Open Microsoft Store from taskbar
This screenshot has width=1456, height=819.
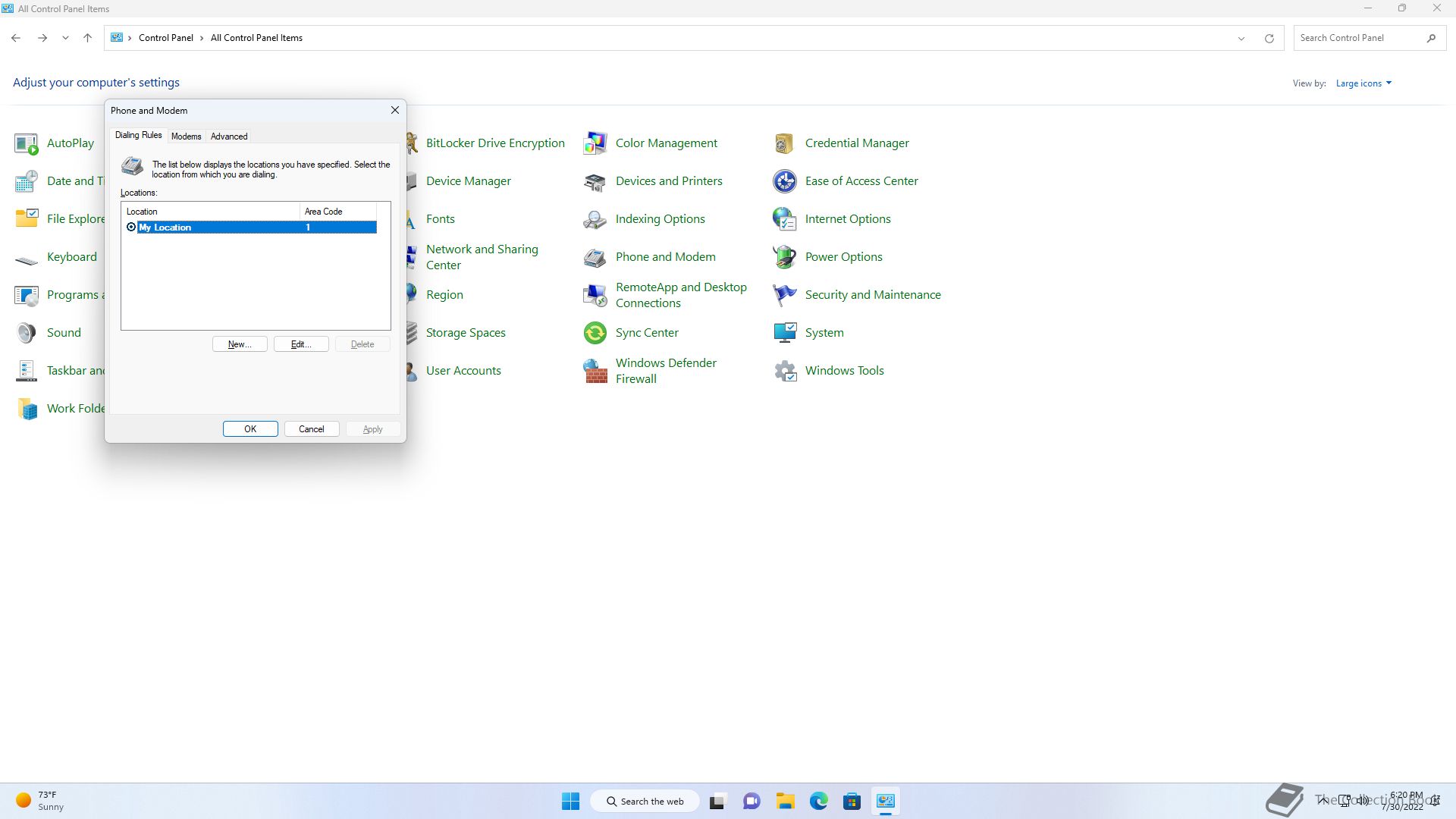852,802
